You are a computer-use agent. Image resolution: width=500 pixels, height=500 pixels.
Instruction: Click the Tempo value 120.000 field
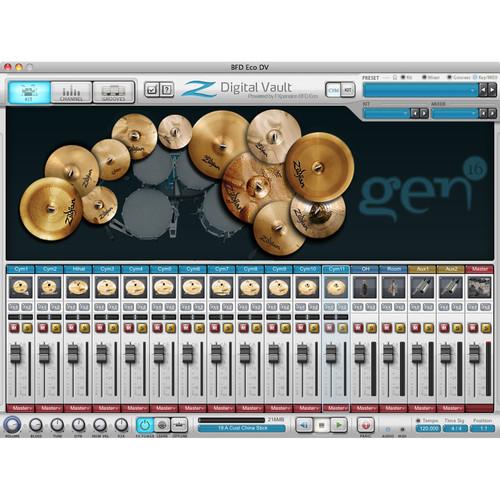click(429, 428)
